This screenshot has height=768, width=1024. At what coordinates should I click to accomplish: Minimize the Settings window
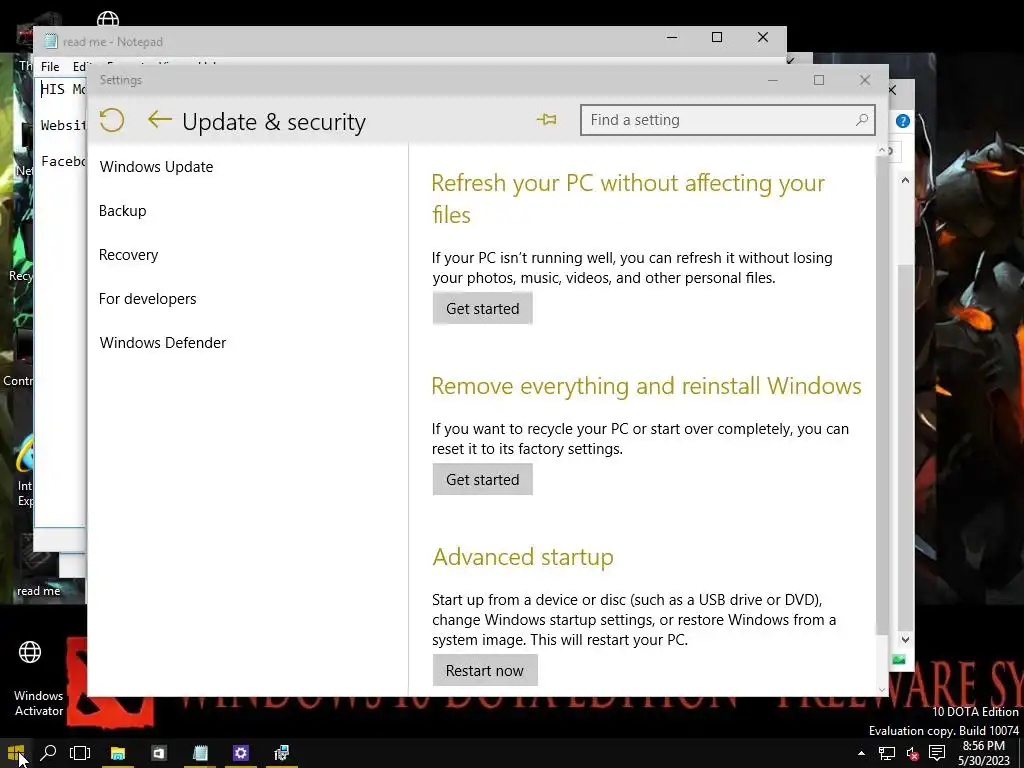(x=773, y=80)
